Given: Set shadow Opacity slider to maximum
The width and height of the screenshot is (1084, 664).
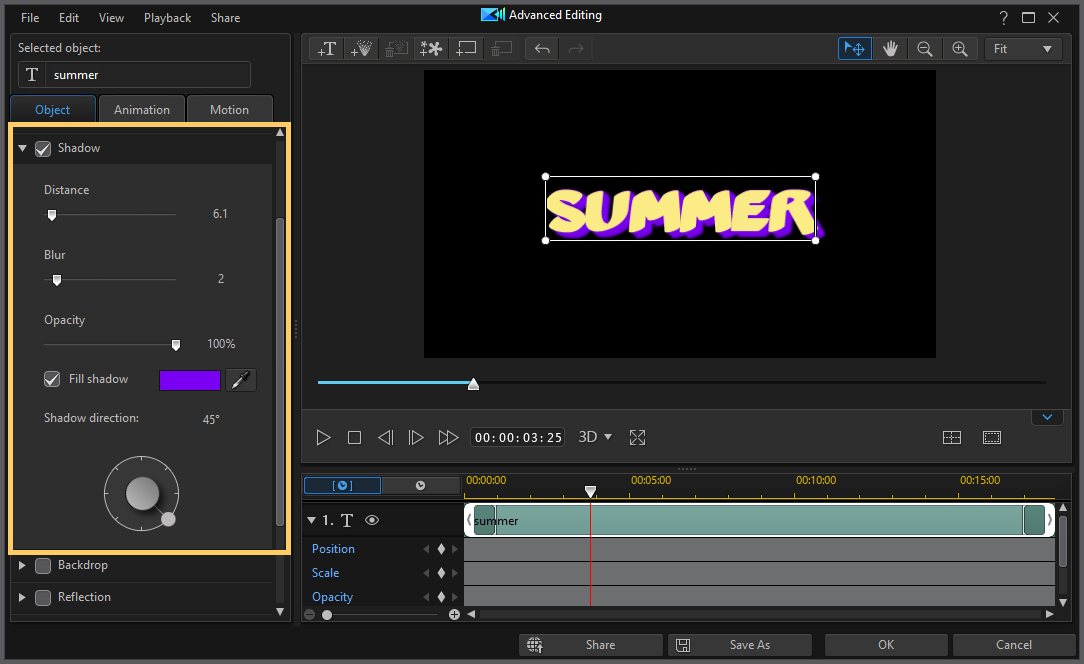Looking at the screenshot, I should (176, 344).
